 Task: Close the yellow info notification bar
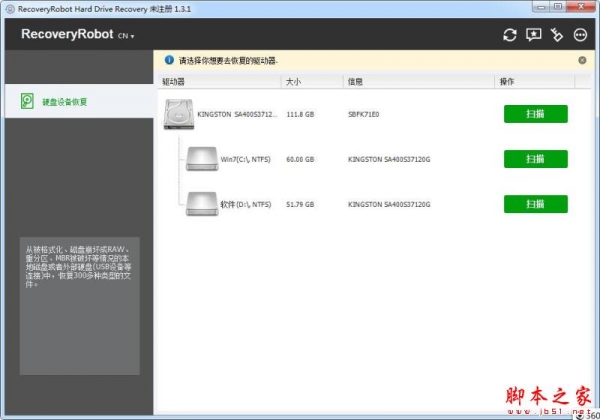tap(582, 60)
